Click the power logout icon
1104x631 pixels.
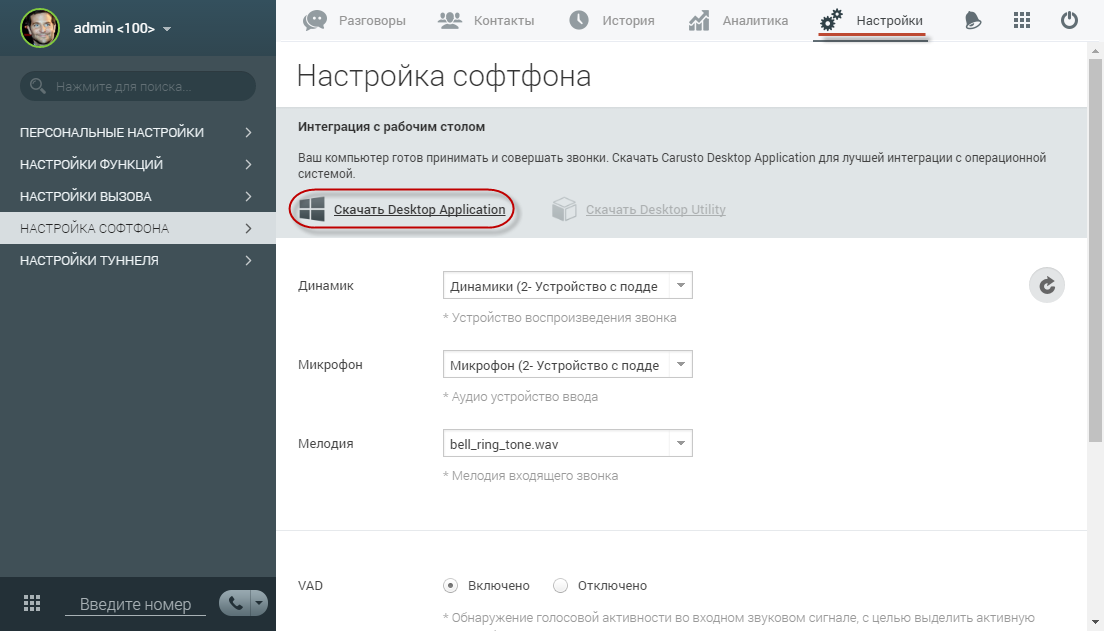pos(1069,20)
